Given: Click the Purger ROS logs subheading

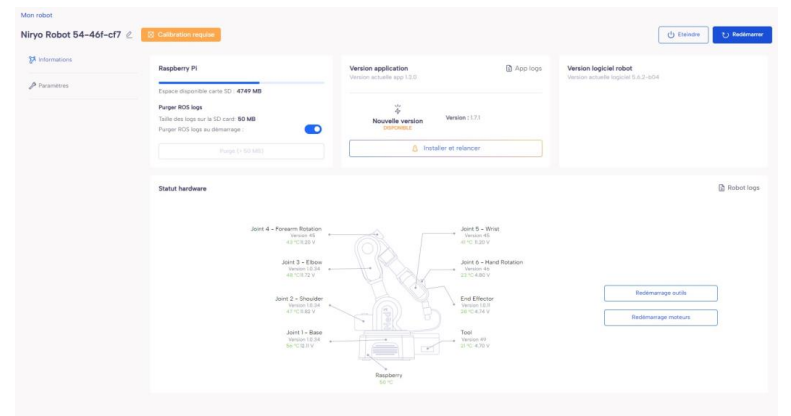Looking at the screenshot, I should click(180, 107).
